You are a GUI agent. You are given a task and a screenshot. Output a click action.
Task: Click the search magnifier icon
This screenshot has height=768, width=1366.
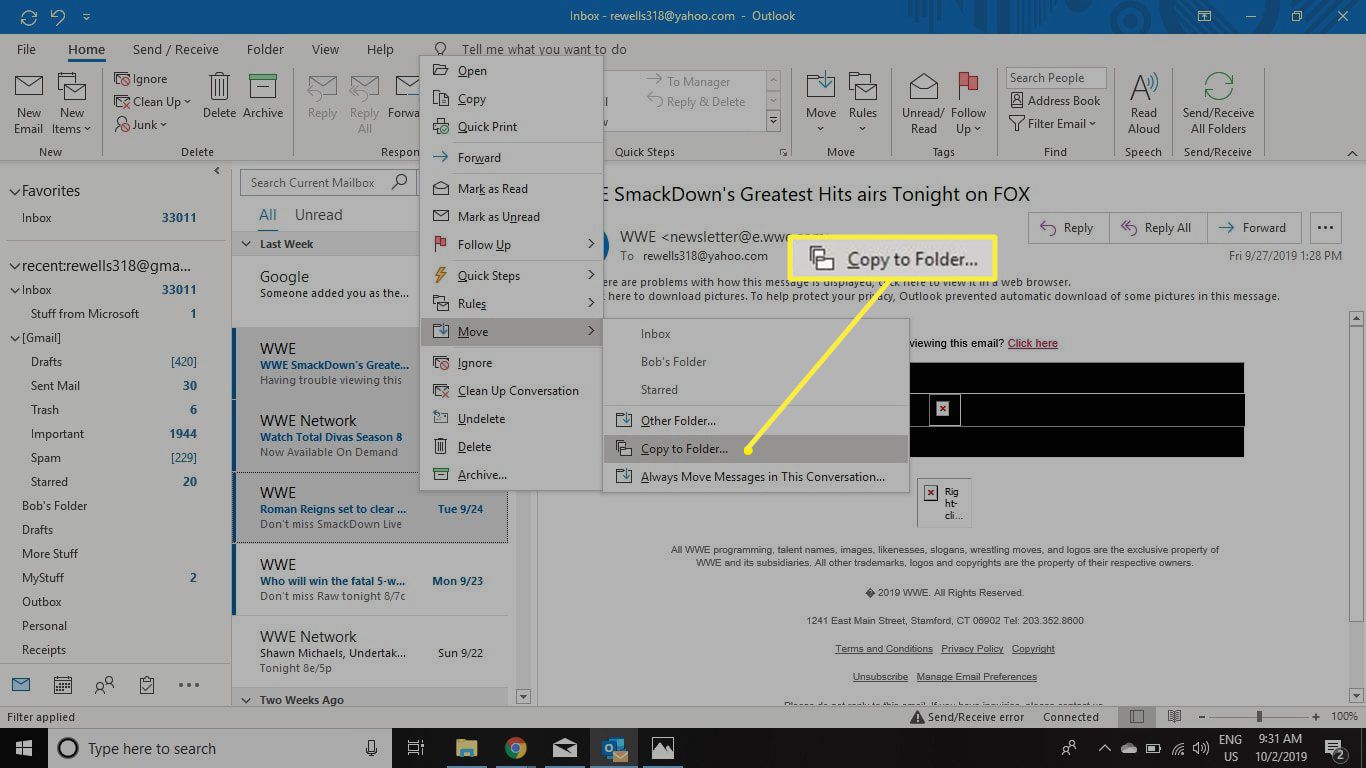pyautogui.click(x=400, y=182)
